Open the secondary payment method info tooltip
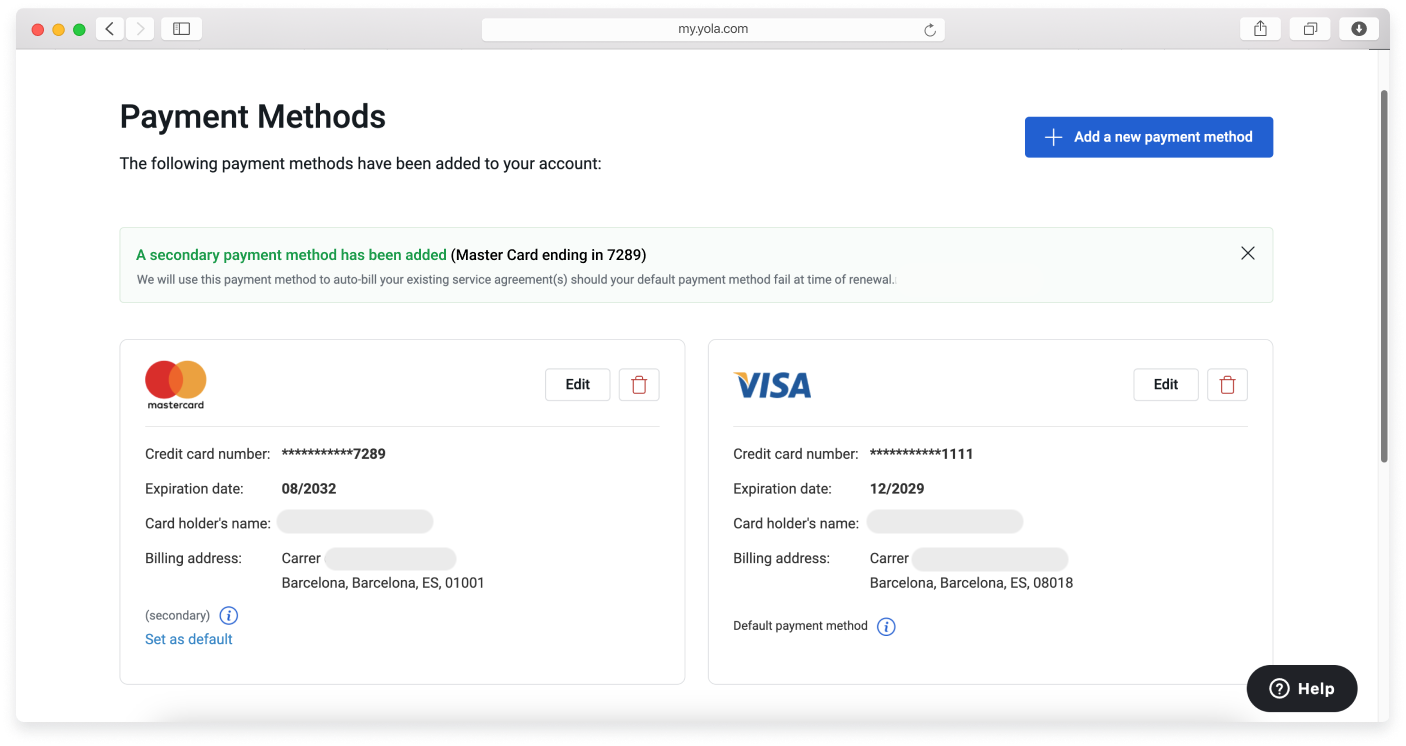The height and width of the screenshot is (746, 1406). tap(229, 615)
